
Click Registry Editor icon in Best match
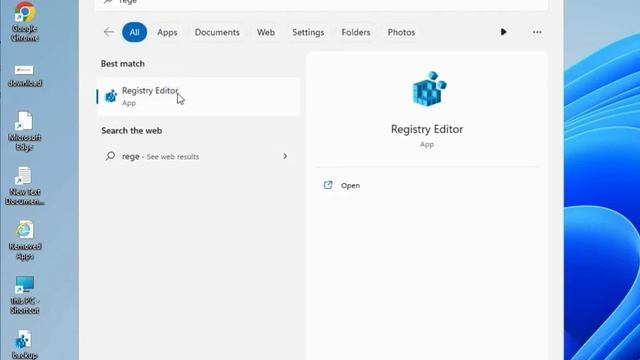111,96
